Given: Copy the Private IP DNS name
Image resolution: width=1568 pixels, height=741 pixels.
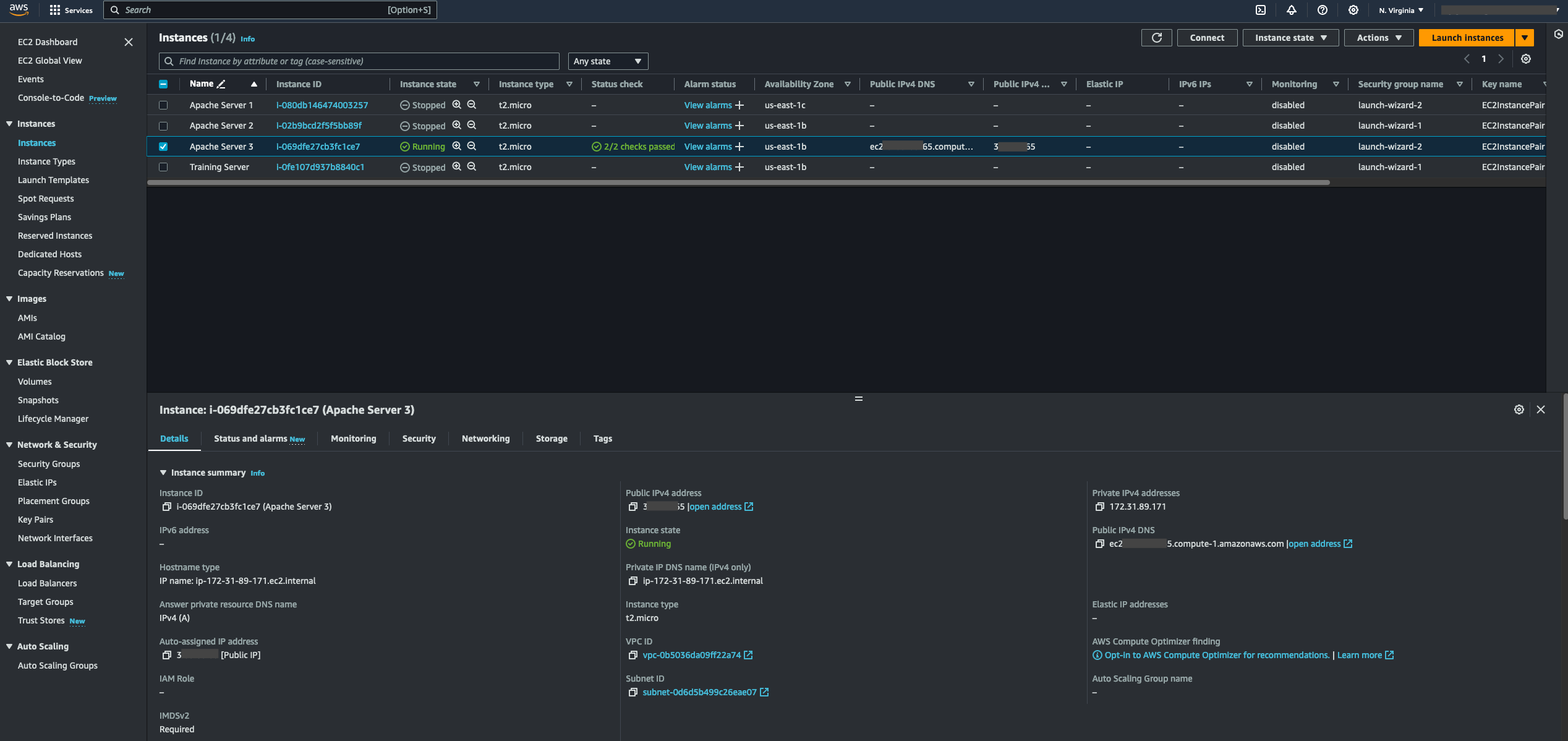Looking at the screenshot, I should (x=633, y=581).
